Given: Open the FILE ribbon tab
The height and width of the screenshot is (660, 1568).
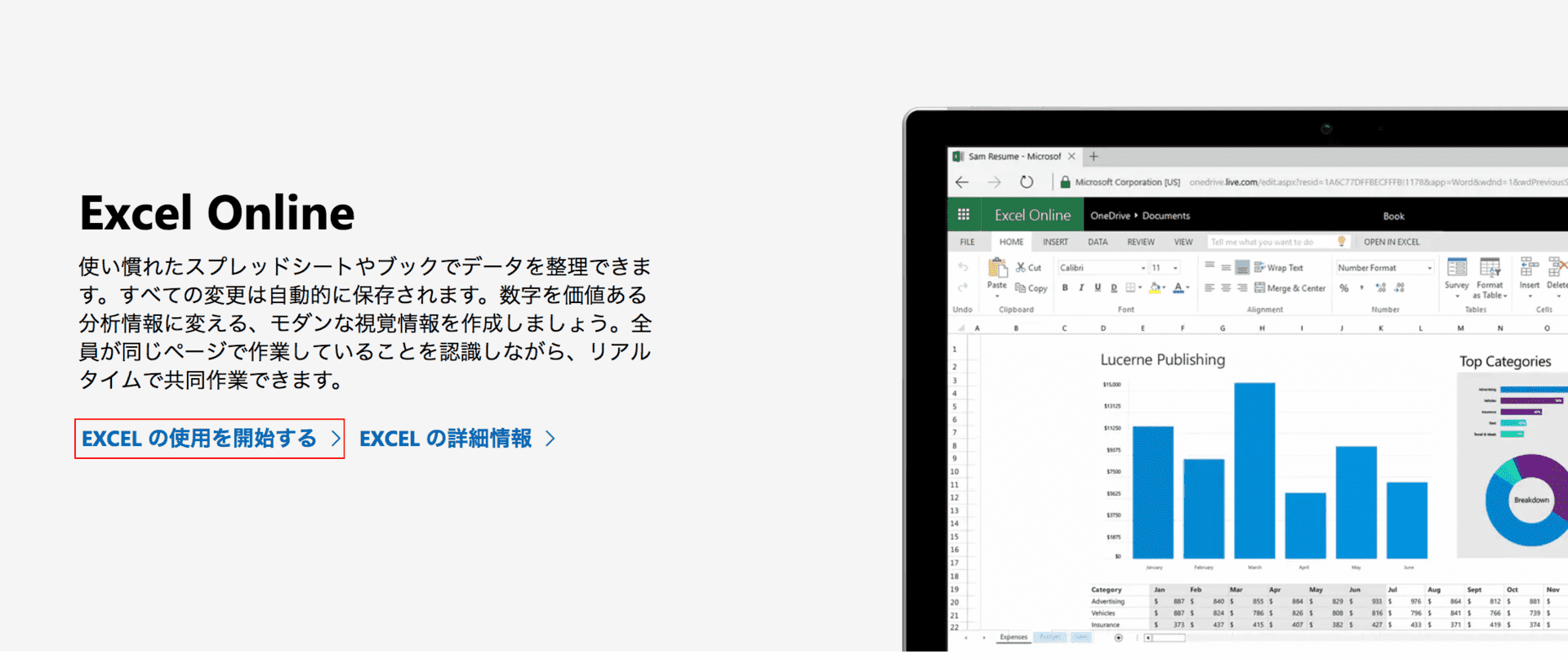Looking at the screenshot, I should pos(967,242).
